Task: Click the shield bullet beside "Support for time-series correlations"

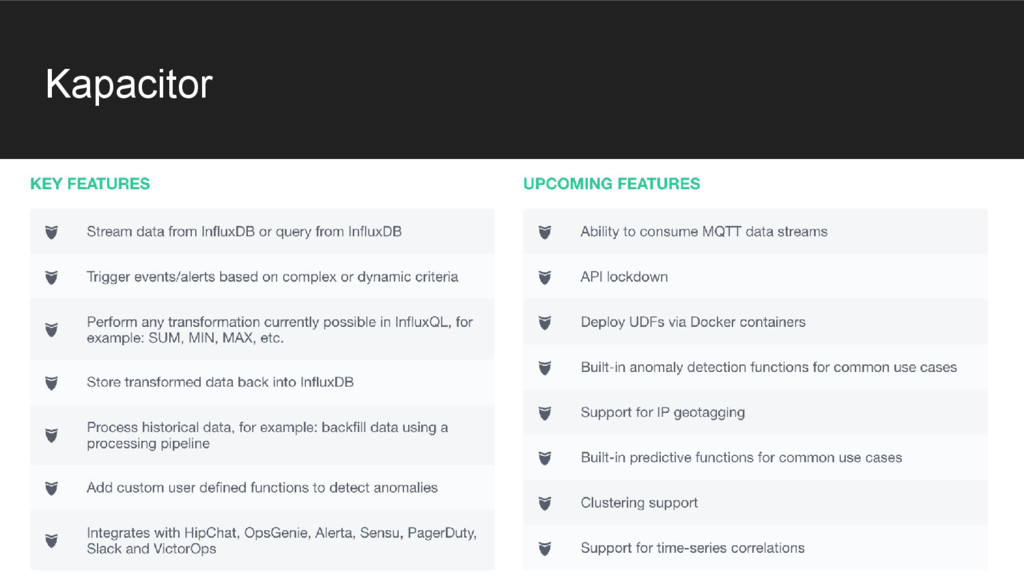Action: [x=545, y=548]
